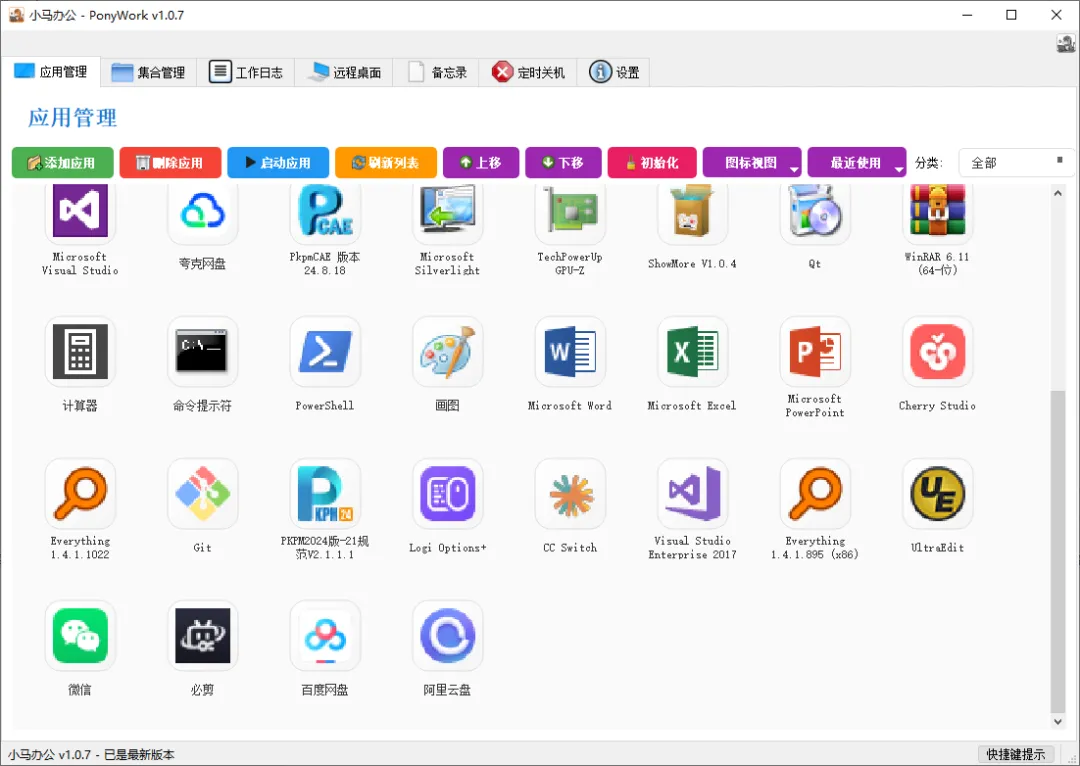Expand the 最近使用 sort dropdown
The width and height of the screenshot is (1080, 766).
[x=857, y=163]
